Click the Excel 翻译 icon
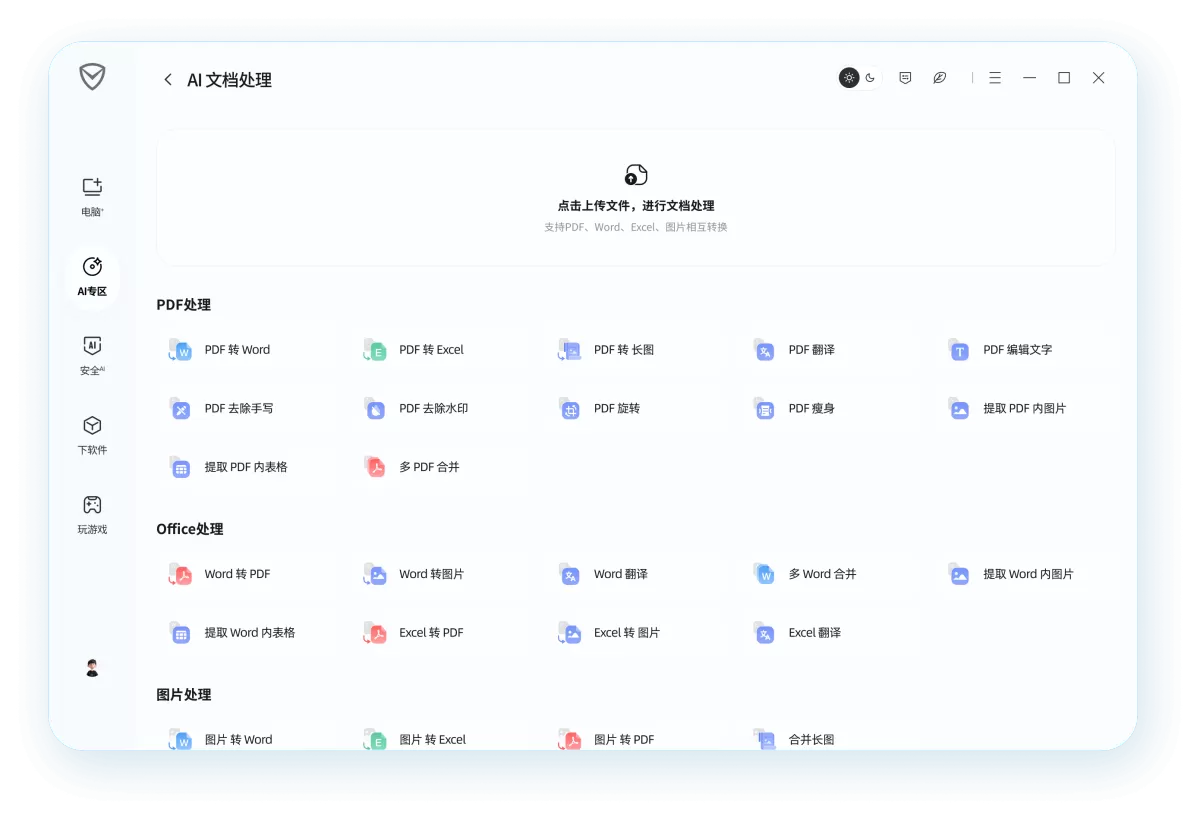Screen dimensions: 1200x820 (x=764, y=633)
